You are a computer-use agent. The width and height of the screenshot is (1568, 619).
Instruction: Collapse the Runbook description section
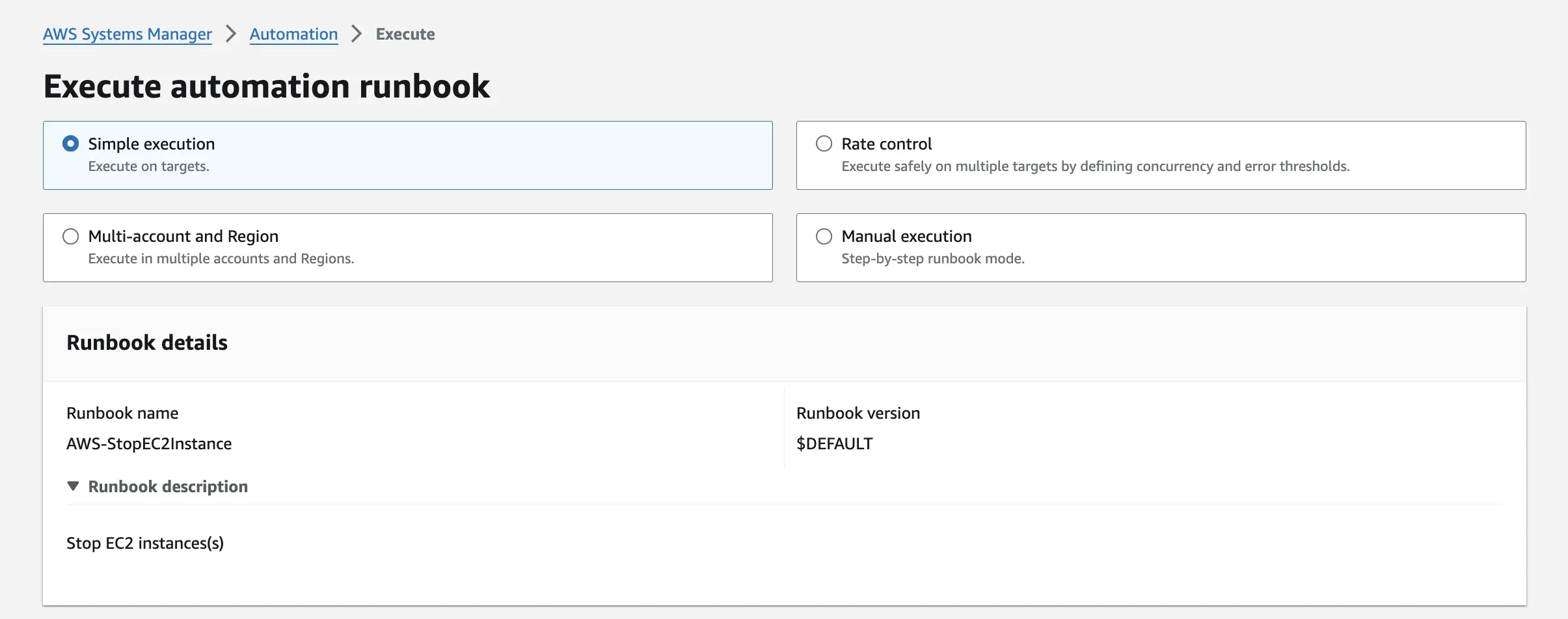click(x=168, y=486)
